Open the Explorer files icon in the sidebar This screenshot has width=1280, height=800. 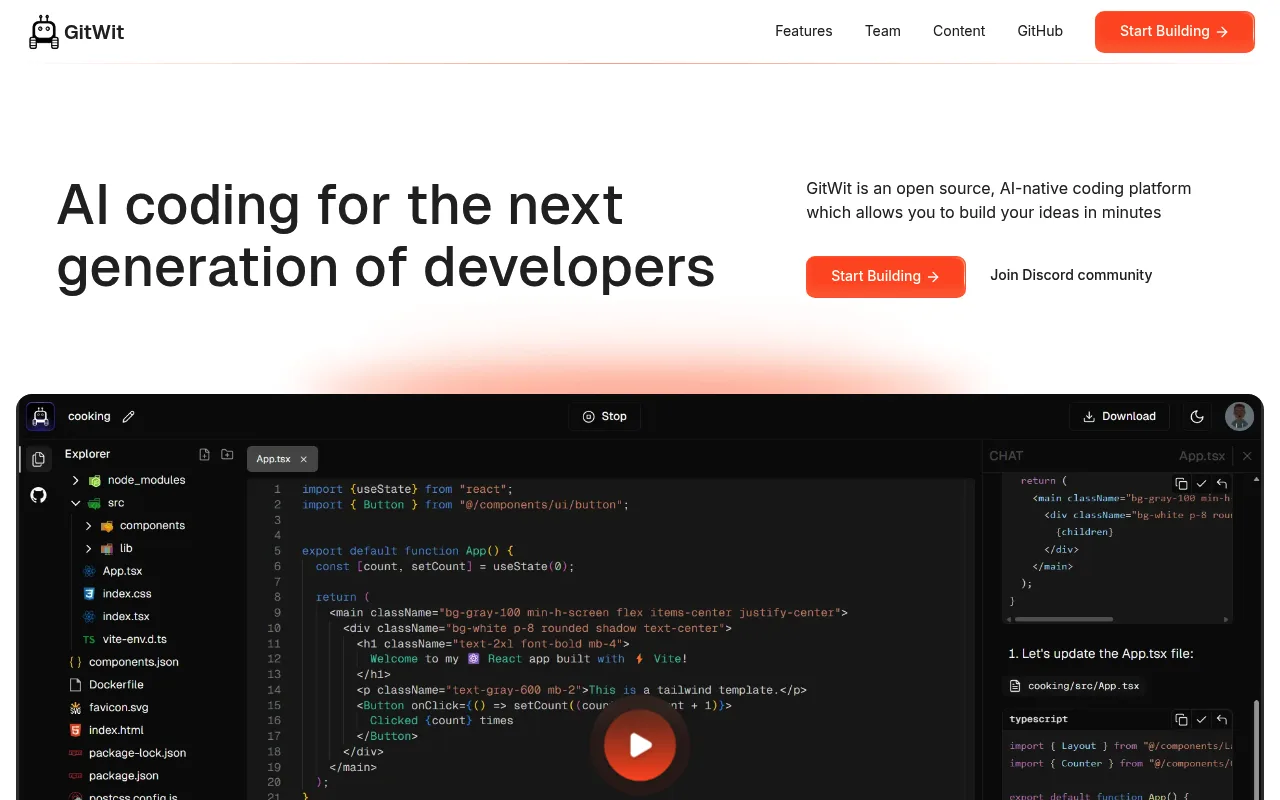39,459
